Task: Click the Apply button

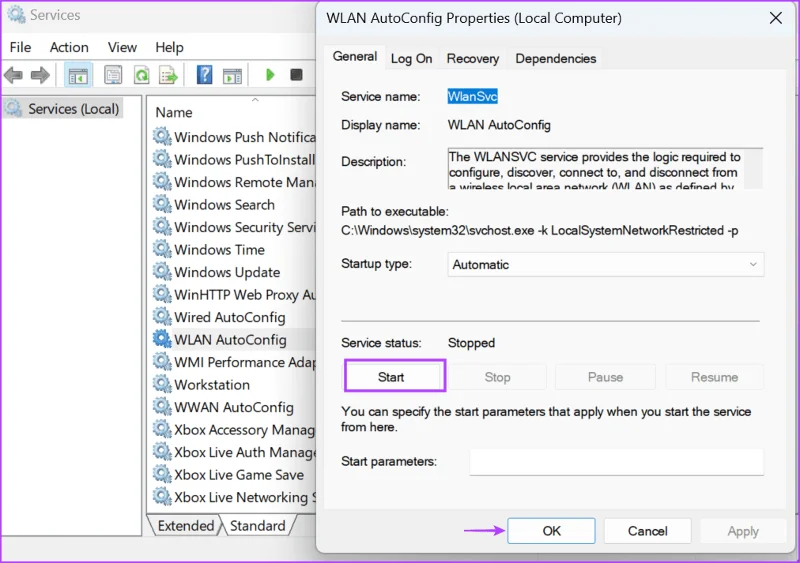Action: tap(743, 531)
